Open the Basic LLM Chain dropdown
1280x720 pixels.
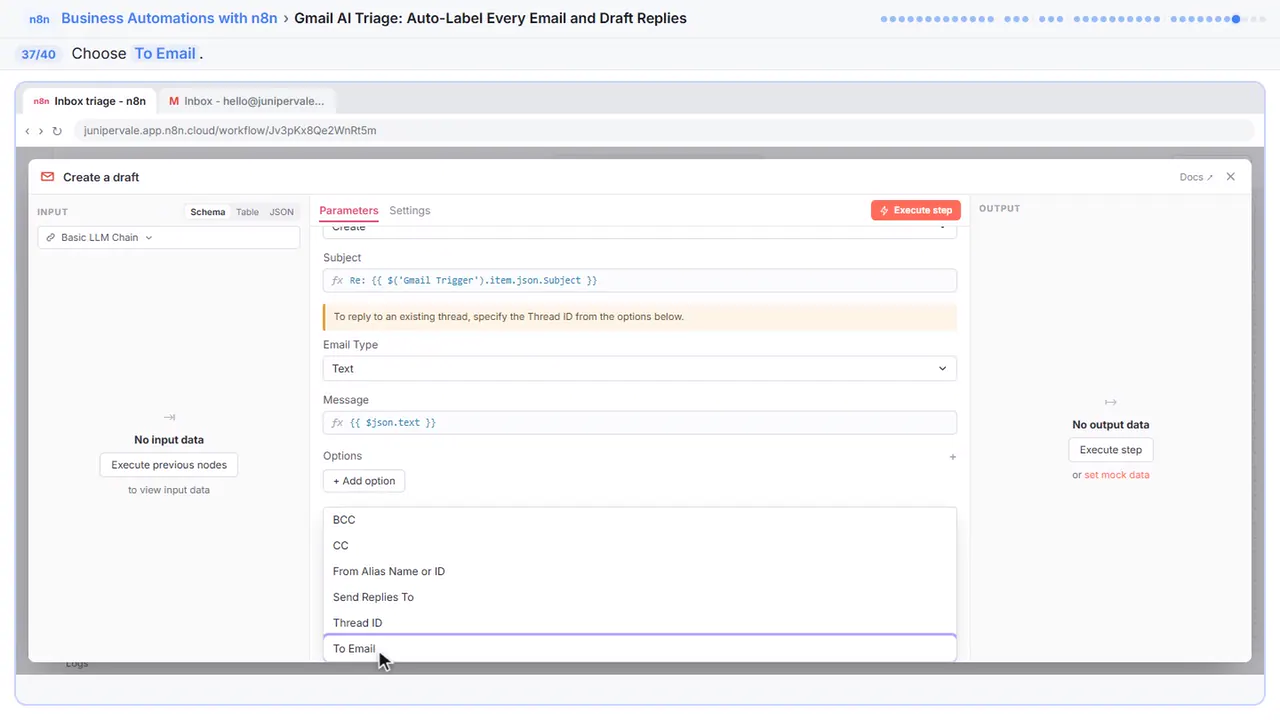click(169, 238)
